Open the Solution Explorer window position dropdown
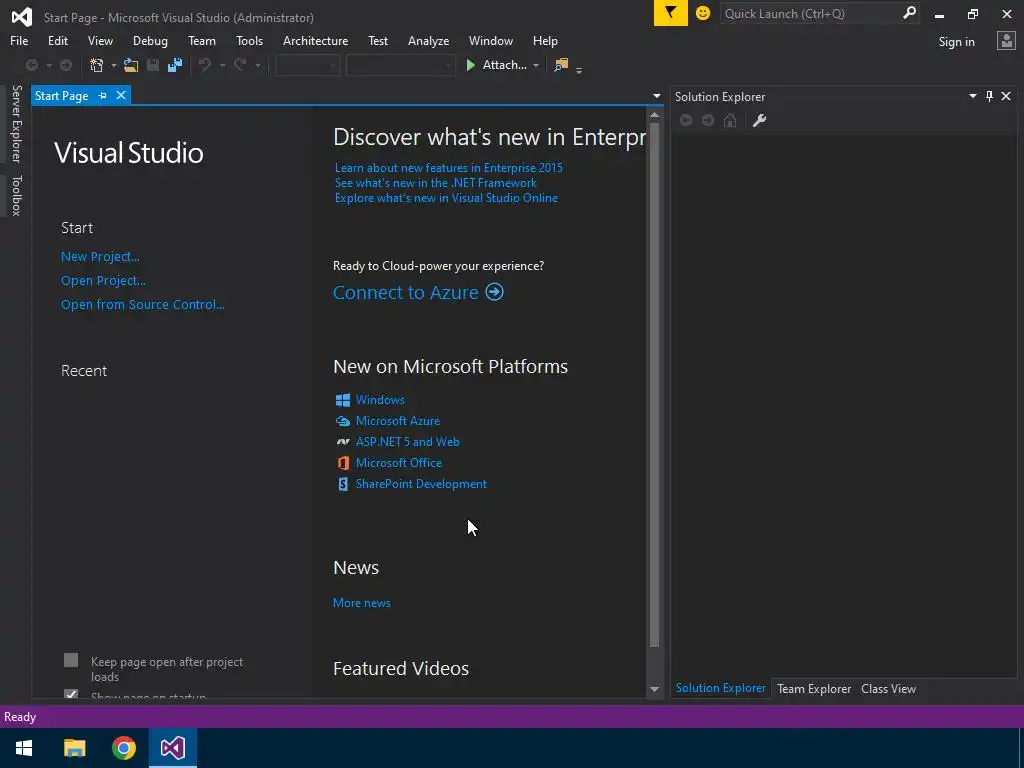The height and width of the screenshot is (768, 1024). point(972,96)
